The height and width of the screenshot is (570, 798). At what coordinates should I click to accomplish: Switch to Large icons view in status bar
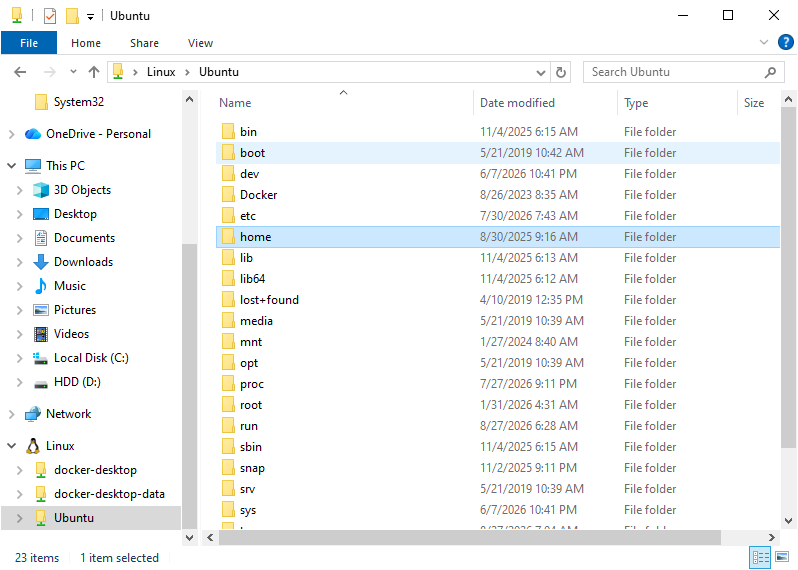pos(782,557)
